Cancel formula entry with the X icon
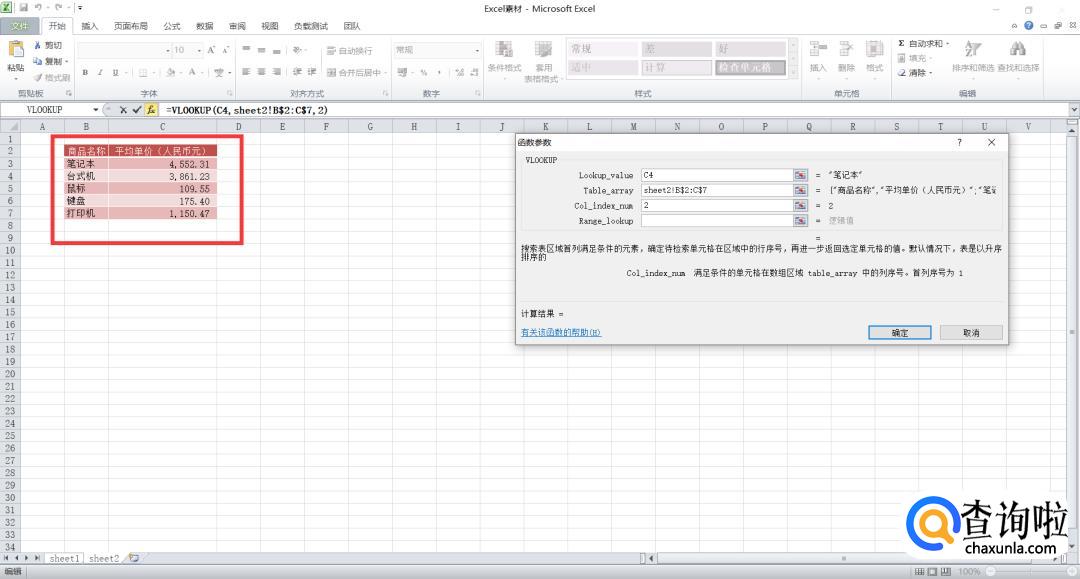1080x579 pixels. click(x=123, y=110)
